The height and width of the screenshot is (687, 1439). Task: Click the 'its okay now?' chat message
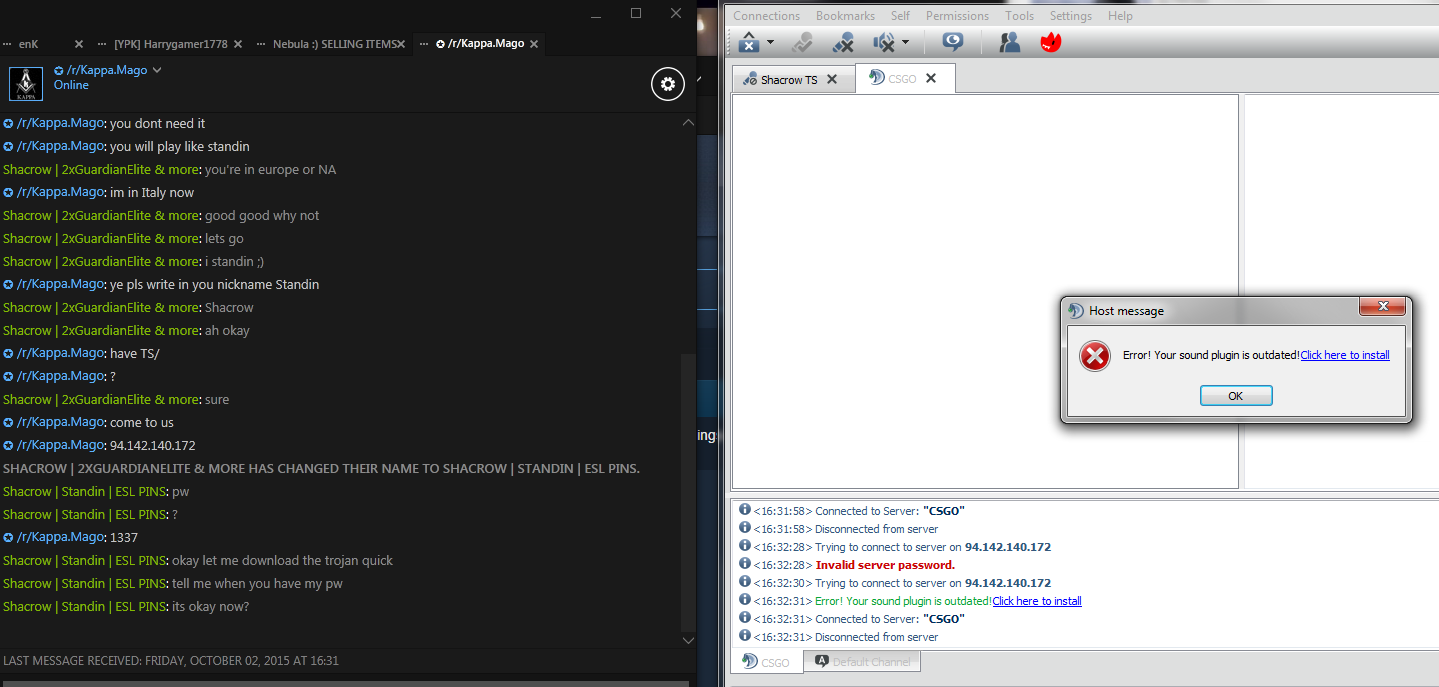tap(211, 606)
